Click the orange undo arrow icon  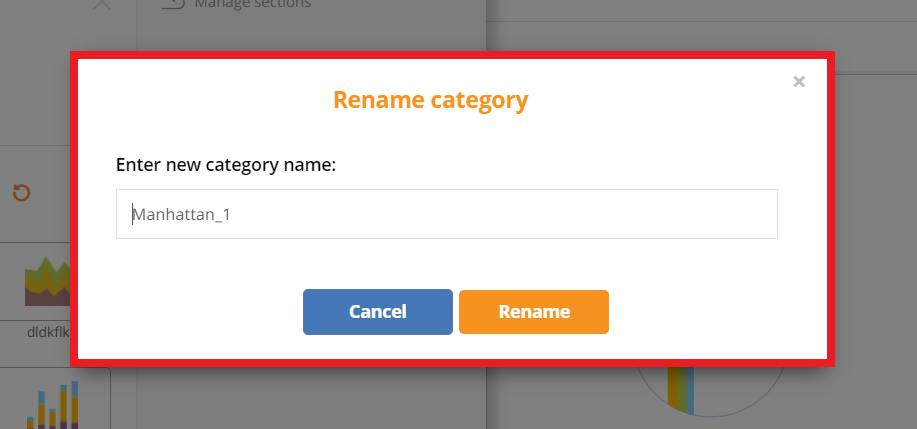[x=21, y=192]
